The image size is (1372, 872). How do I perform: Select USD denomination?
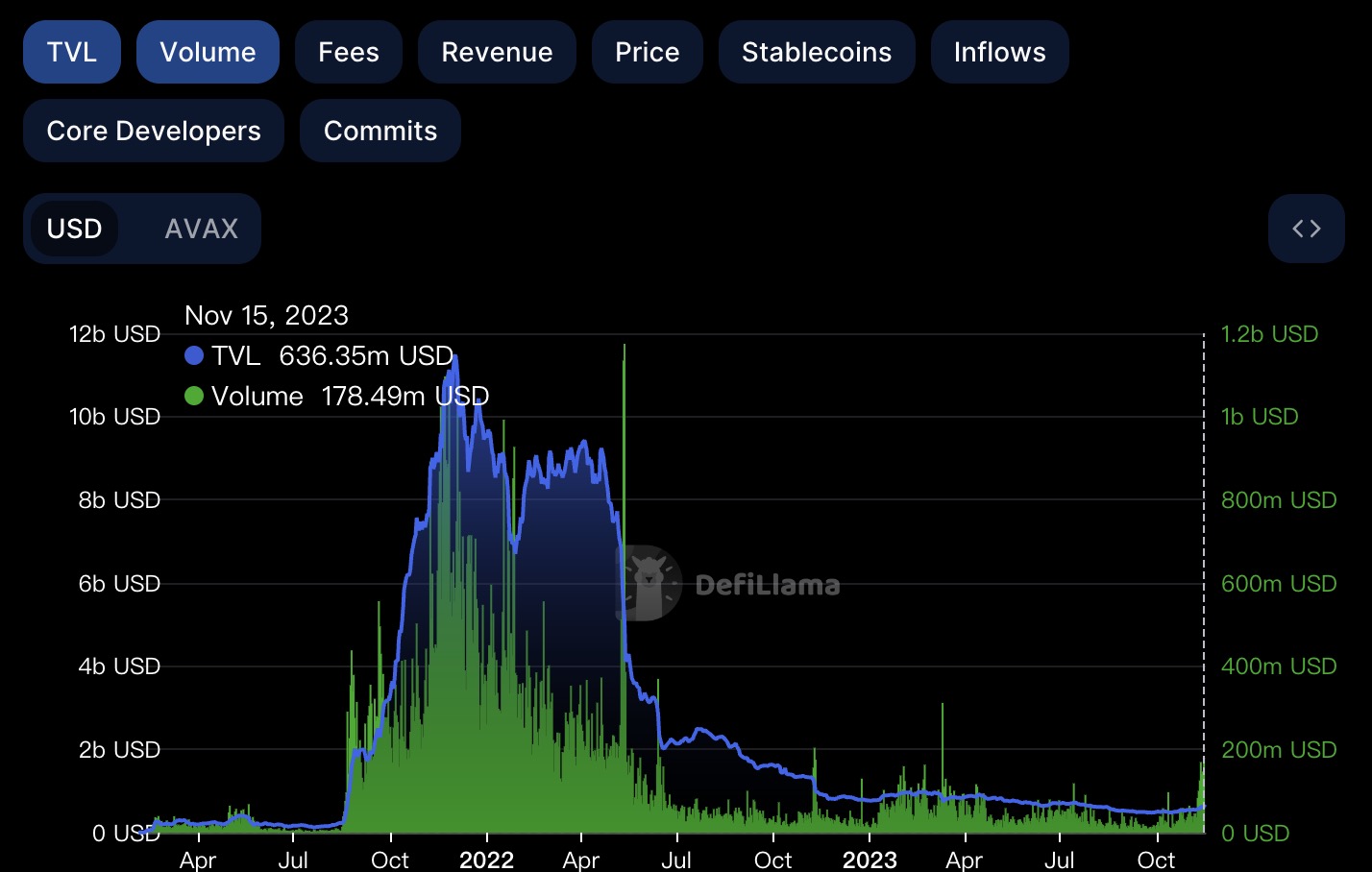tap(75, 229)
